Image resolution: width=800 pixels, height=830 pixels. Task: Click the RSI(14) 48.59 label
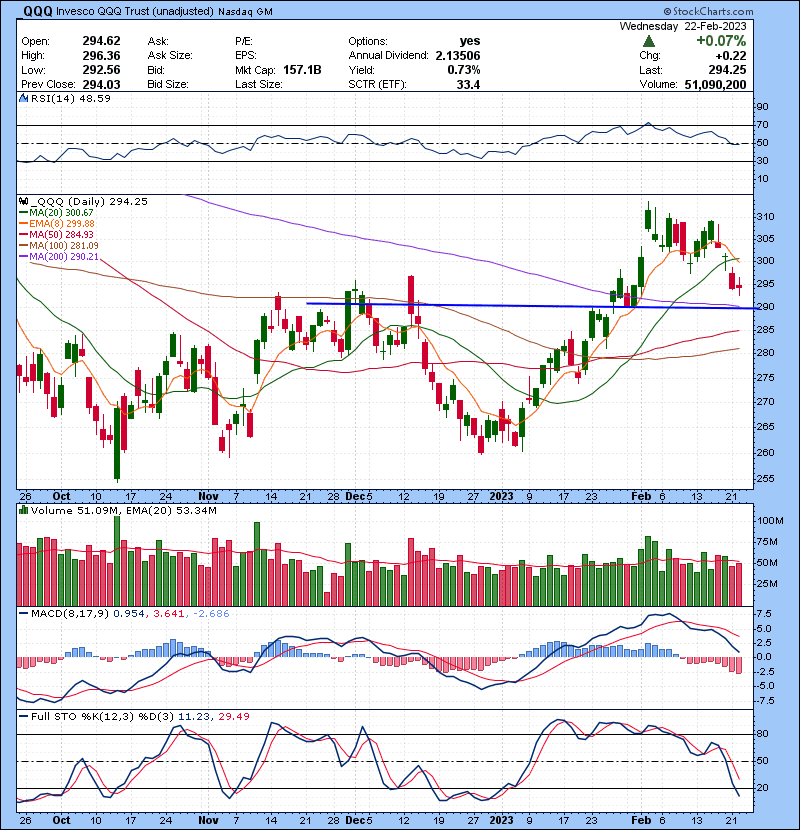coord(70,98)
